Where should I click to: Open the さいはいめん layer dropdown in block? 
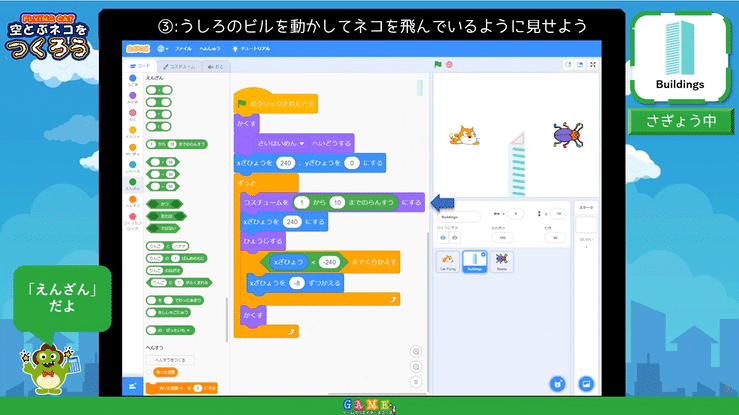click(x=281, y=143)
